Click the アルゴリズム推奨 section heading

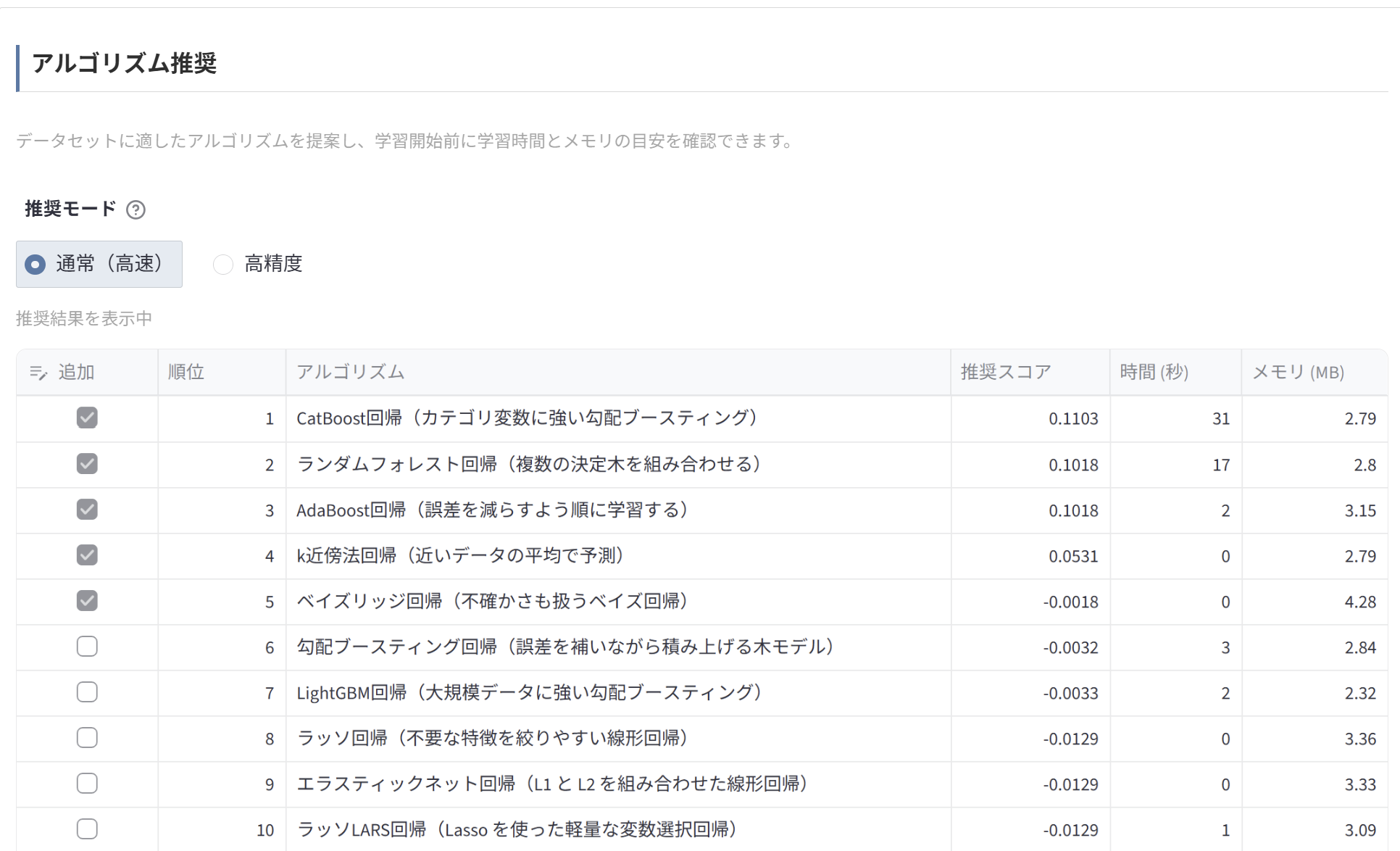[124, 63]
